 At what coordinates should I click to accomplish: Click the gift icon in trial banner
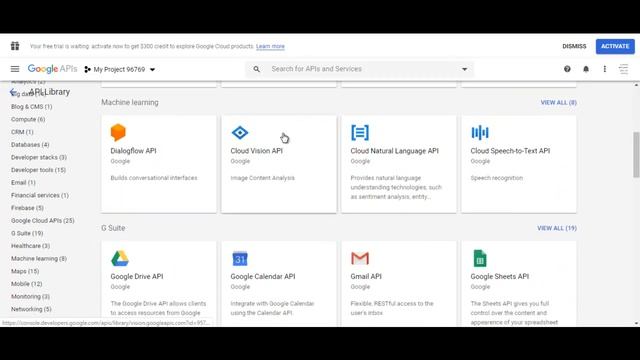pos(15,46)
